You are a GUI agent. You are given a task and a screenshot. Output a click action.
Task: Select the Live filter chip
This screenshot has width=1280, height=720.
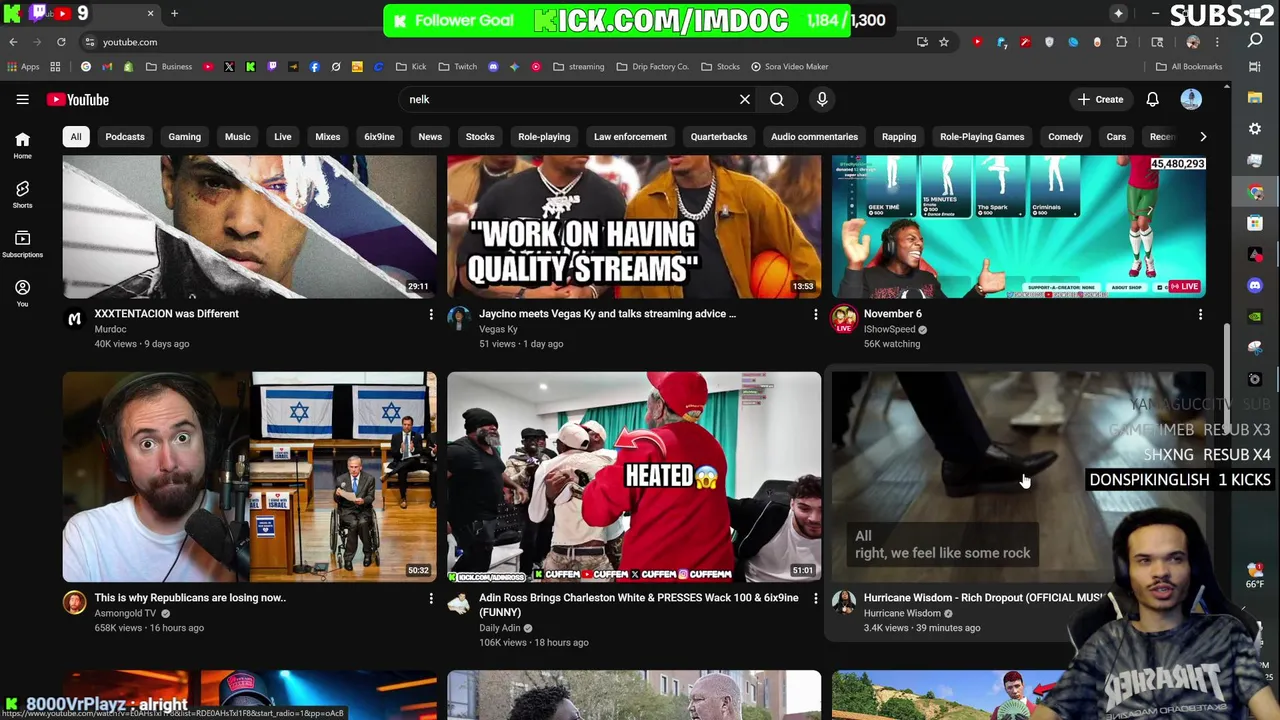283,137
